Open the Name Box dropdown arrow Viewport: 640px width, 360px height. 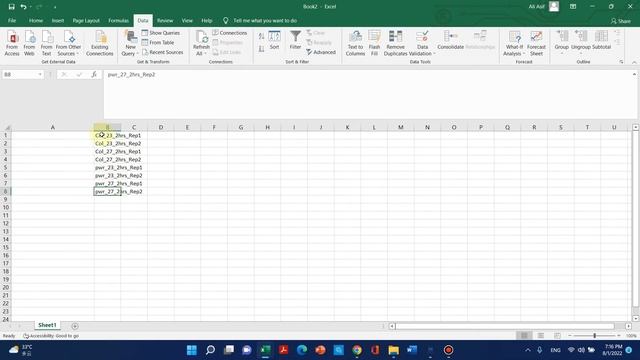click(40, 74)
